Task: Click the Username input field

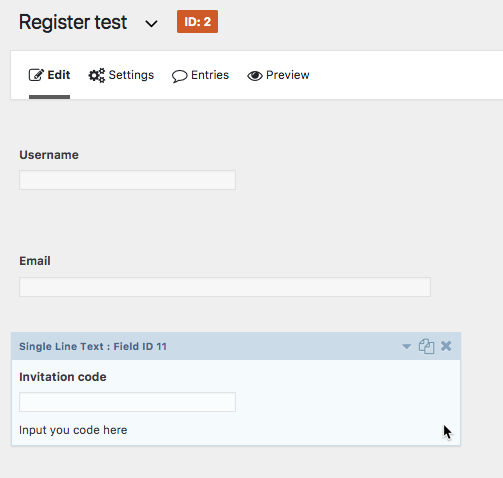Action: point(127,180)
